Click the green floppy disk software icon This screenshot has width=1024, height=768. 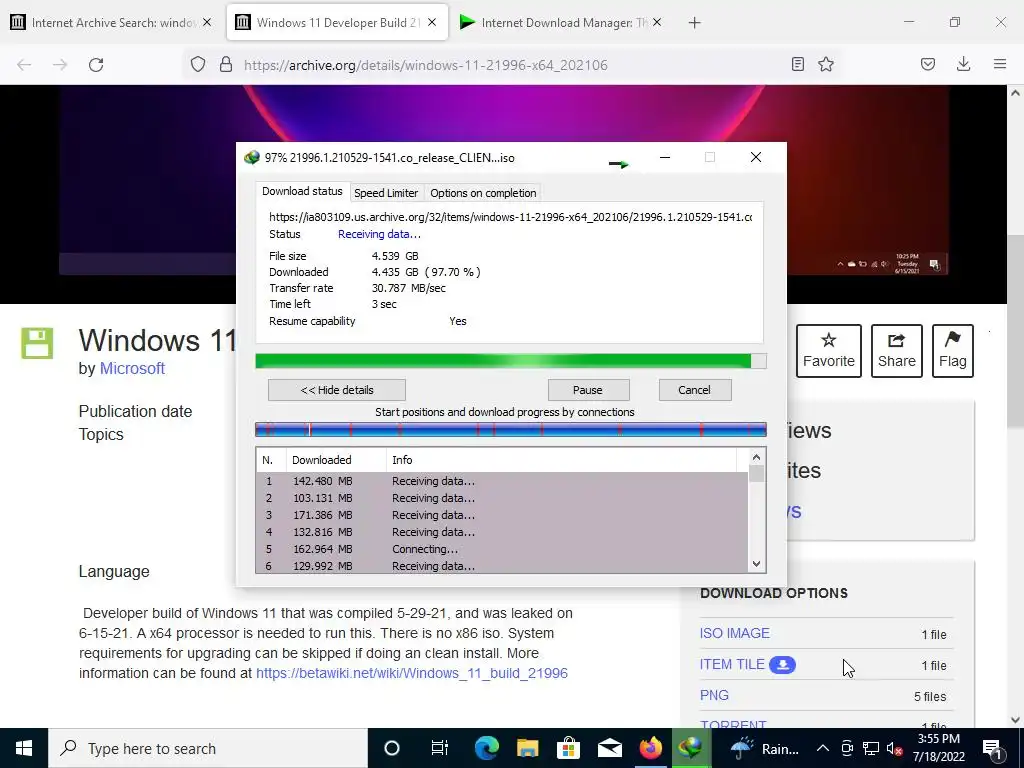click(37, 343)
